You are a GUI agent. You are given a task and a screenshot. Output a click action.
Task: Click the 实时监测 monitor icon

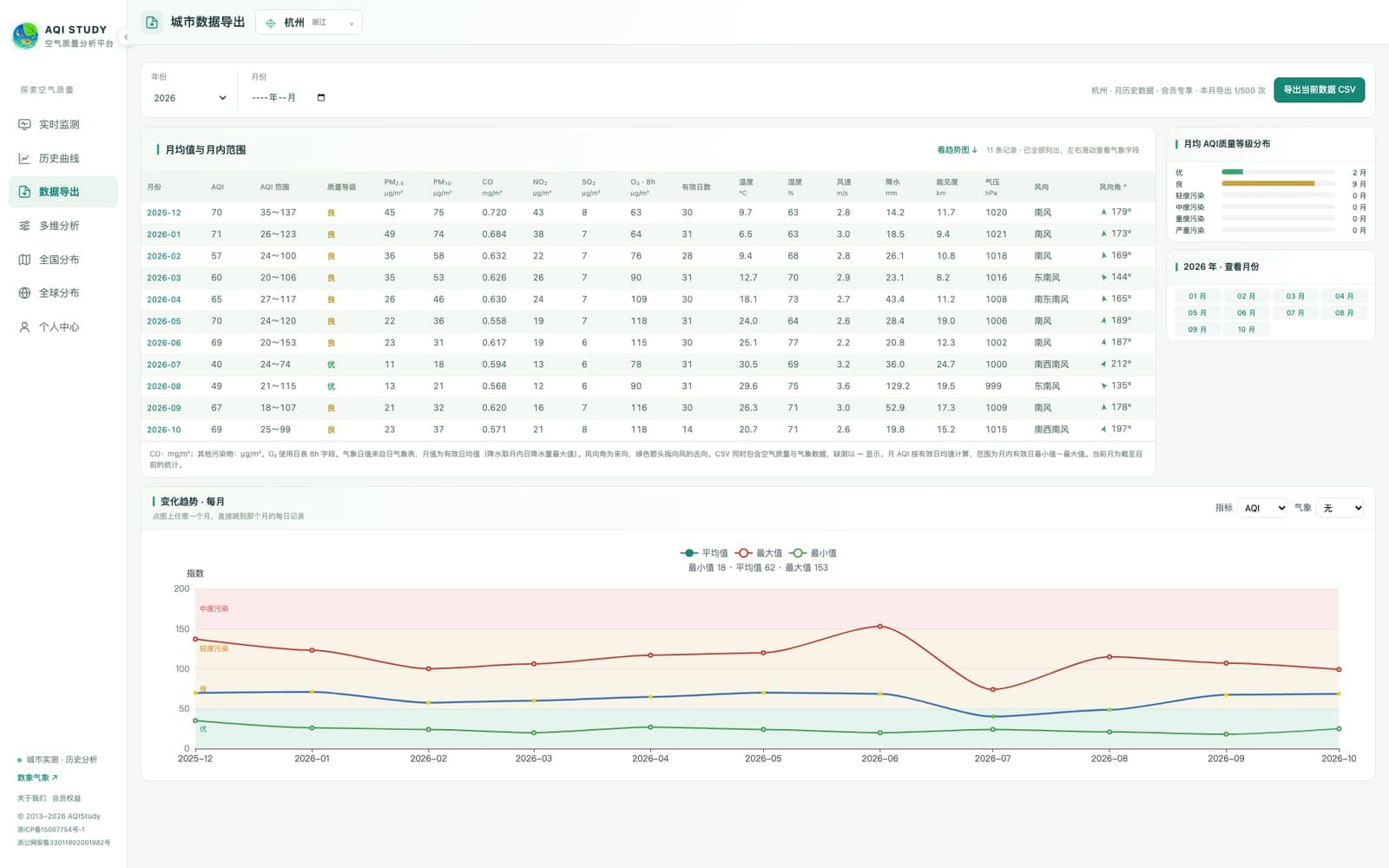tap(24, 124)
